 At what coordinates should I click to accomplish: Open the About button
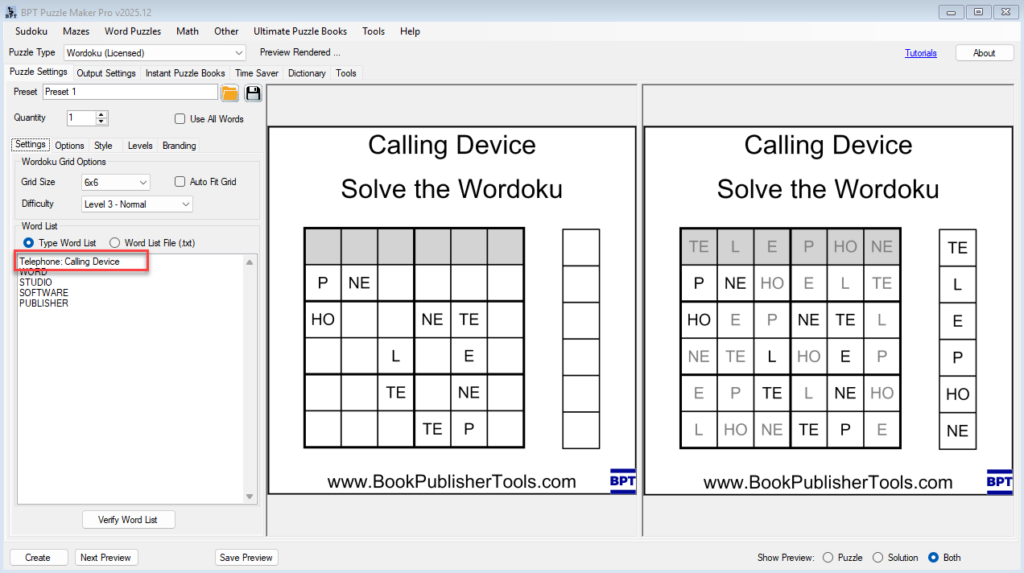(984, 53)
